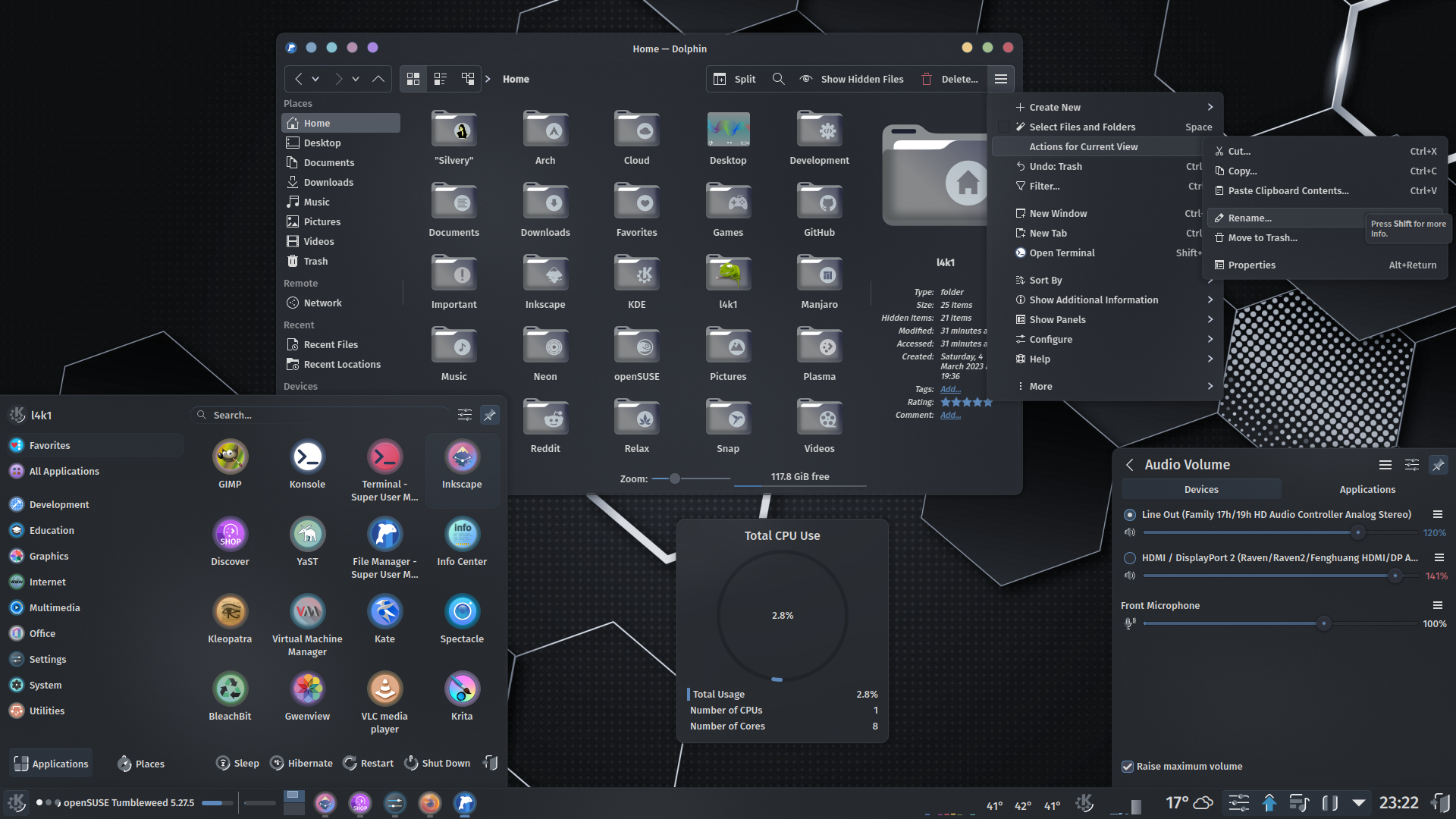Viewport: 1456px width, 819px height.
Task: Open back history dropdown arrow in Dolphin
Action: click(x=315, y=79)
